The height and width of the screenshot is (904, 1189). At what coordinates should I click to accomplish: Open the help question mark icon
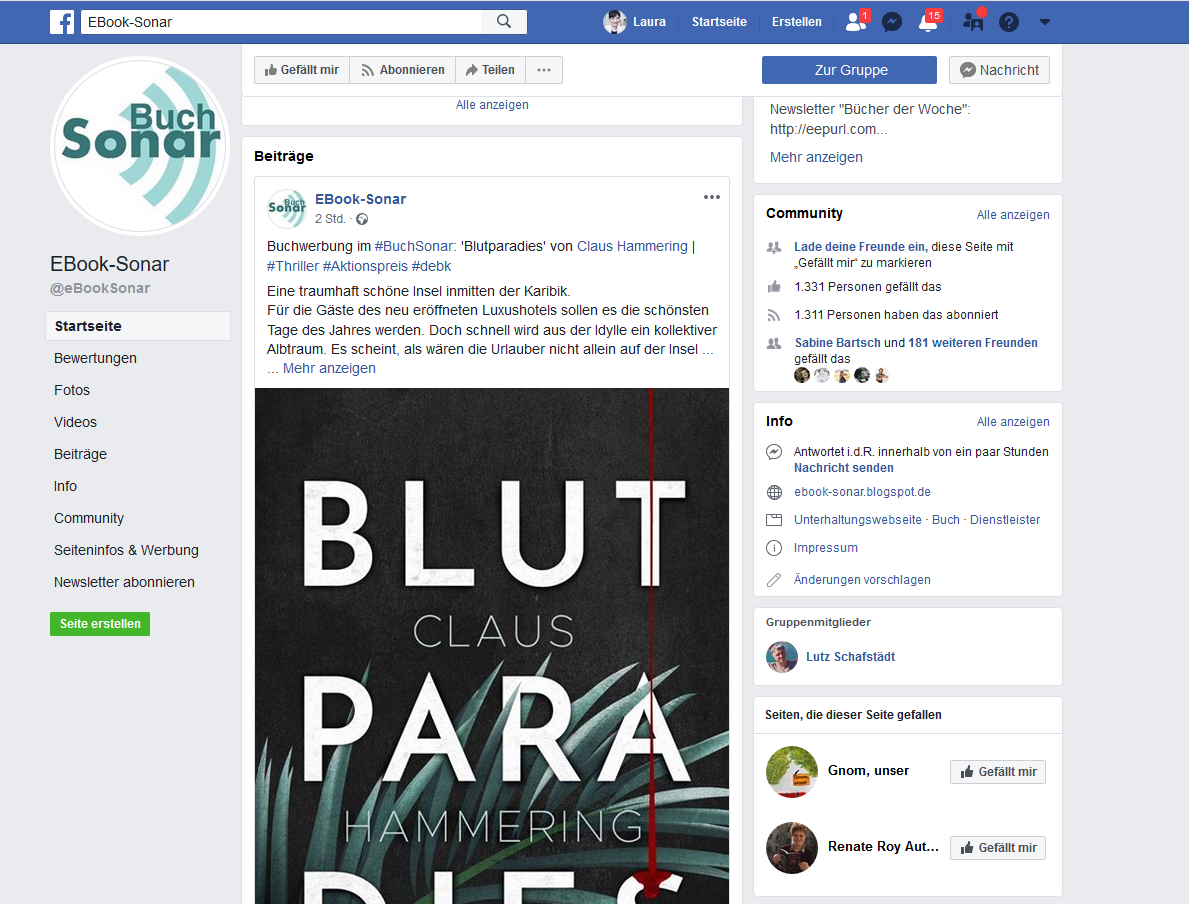(1009, 22)
